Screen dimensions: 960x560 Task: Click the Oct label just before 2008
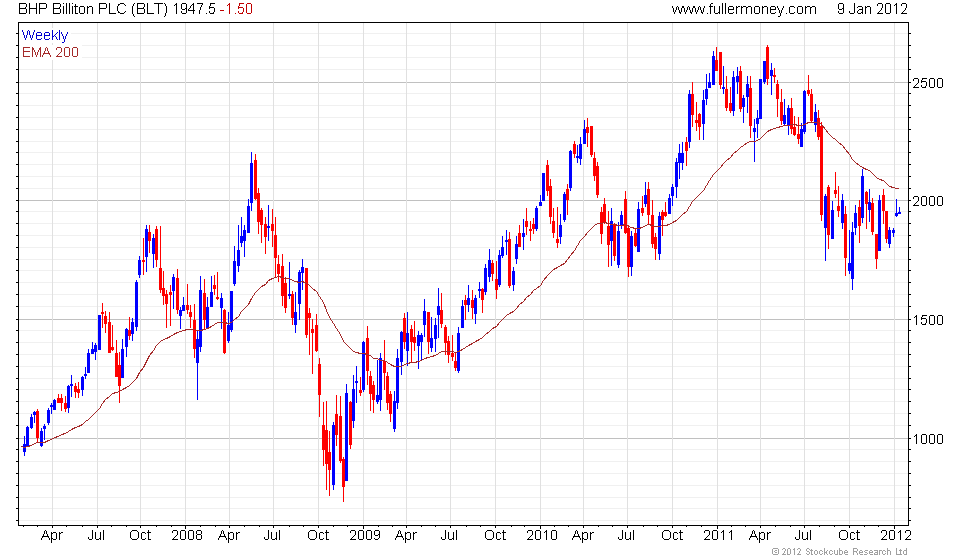tap(140, 536)
